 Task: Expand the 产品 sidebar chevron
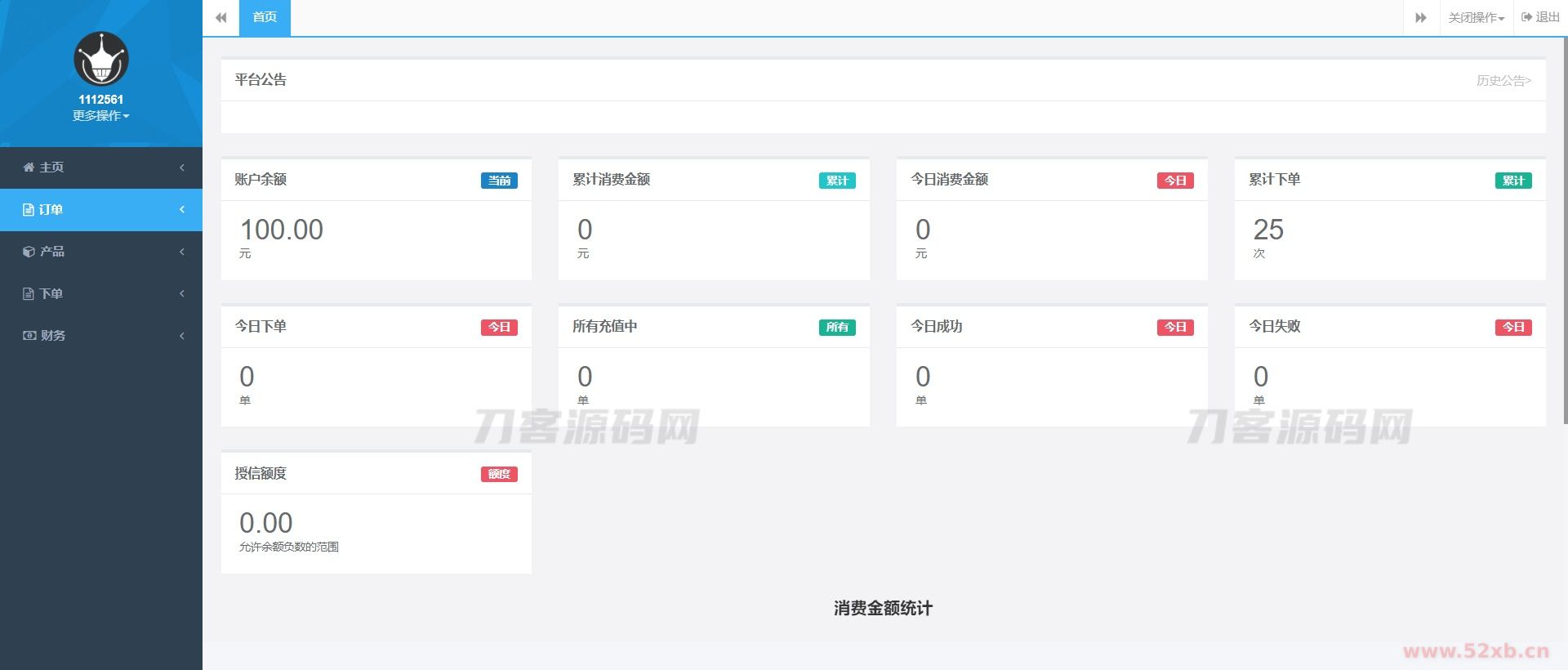182,252
